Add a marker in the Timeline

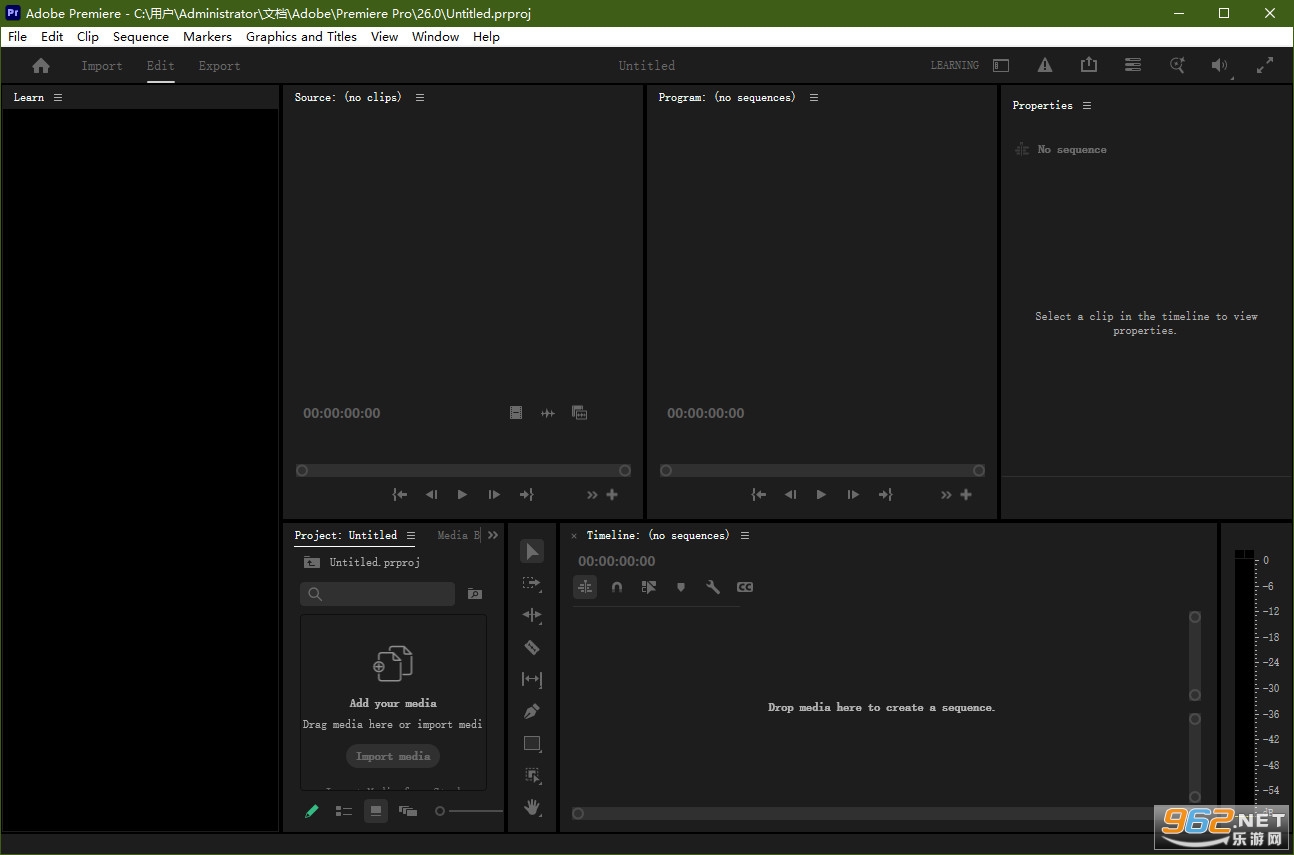(681, 587)
